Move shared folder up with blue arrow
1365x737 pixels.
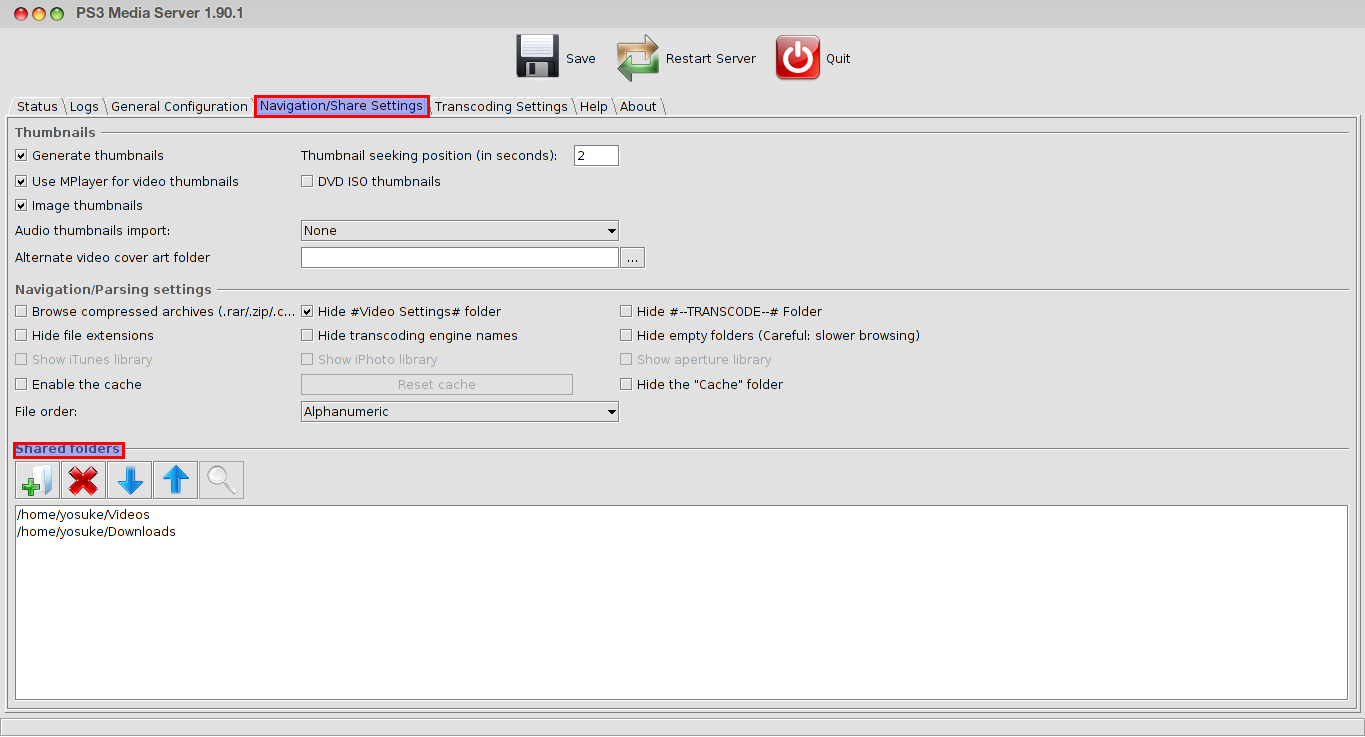tap(175, 481)
